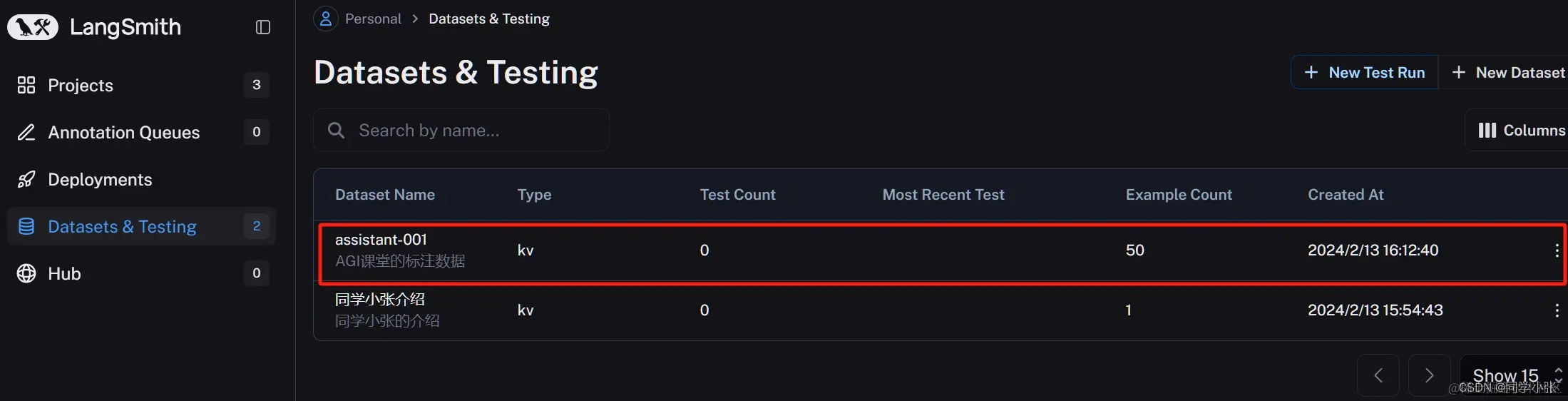The width and height of the screenshot is (1568, 401).
Task: Open Projects grid icon
Action: coord(26,85)
